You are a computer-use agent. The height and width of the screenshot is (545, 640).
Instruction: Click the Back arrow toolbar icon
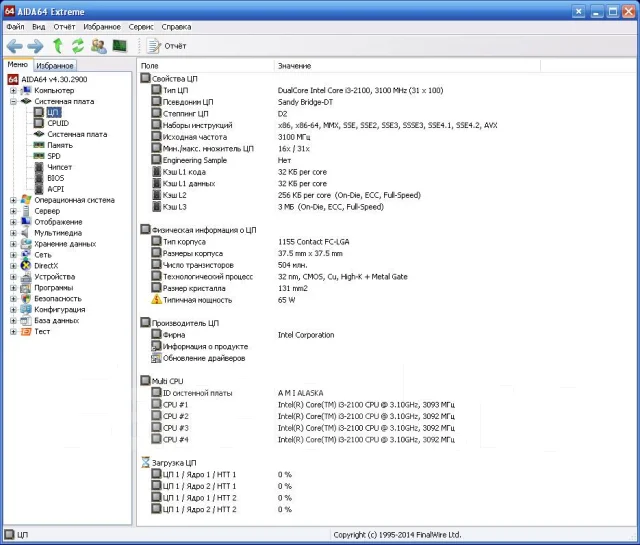click(x=15, y=46)
